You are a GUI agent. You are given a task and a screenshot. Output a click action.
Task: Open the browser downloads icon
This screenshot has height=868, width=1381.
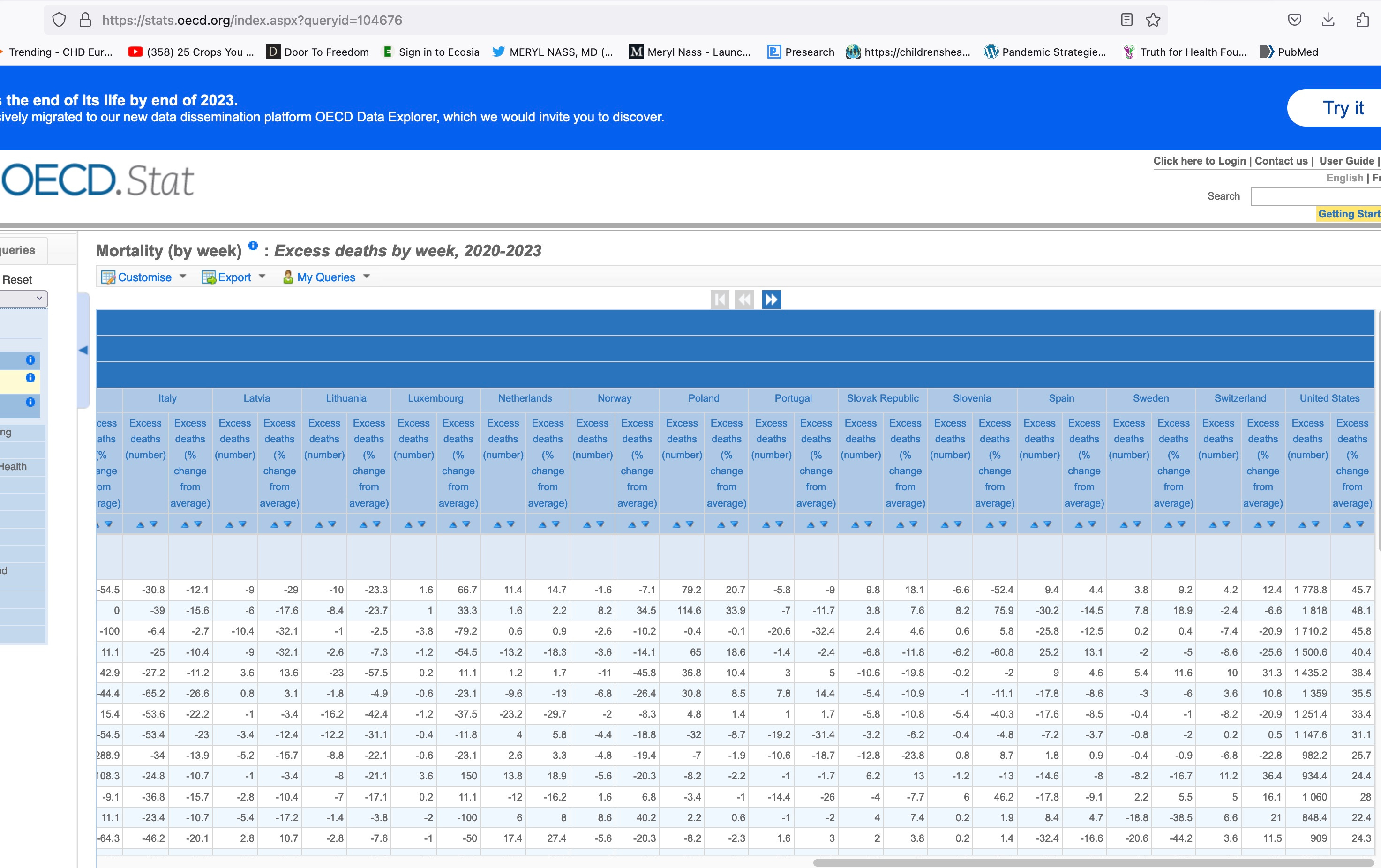coord(1328,20)
